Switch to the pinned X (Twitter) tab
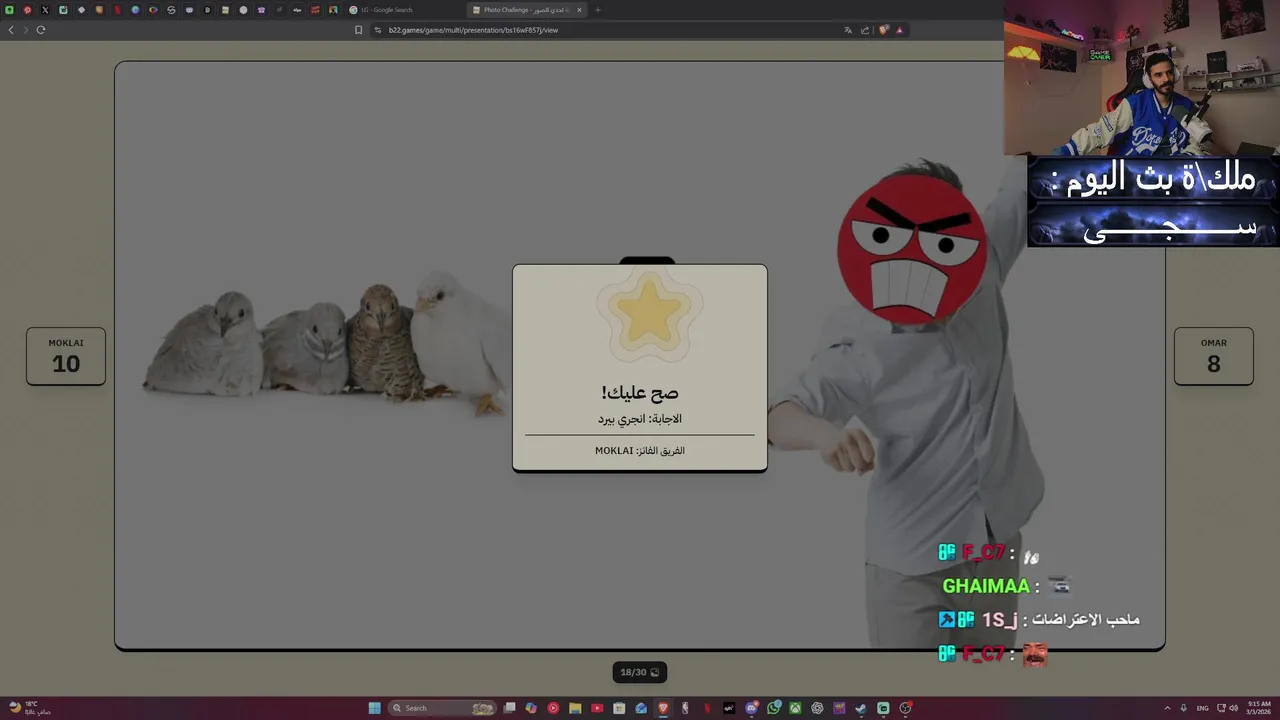The width and height of the screenshot is (1280, 720). [45, 10]
